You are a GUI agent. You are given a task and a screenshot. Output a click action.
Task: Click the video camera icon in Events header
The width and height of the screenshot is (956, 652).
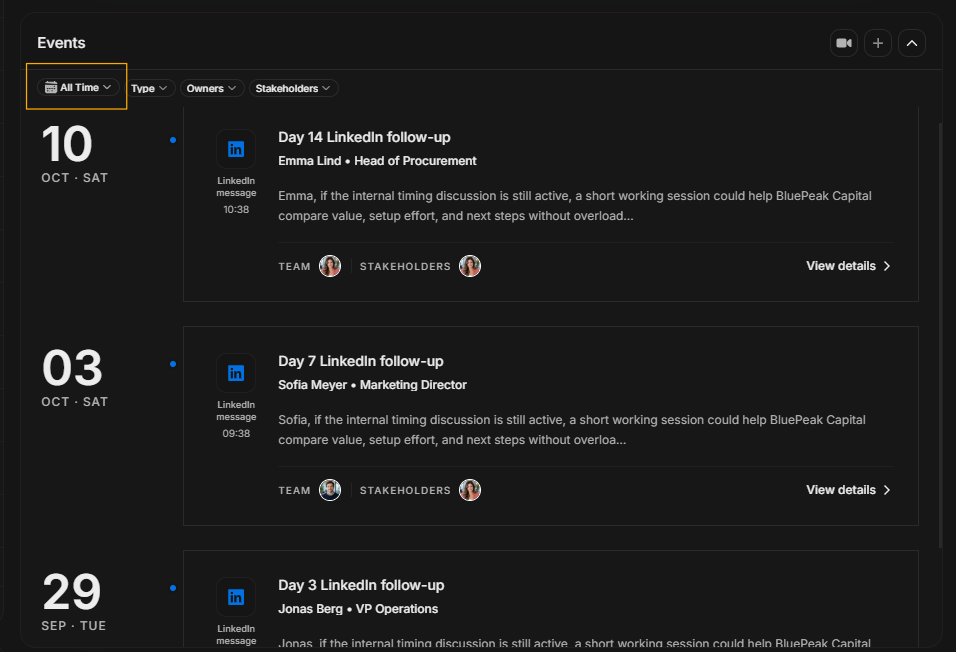tap(844, 43)
